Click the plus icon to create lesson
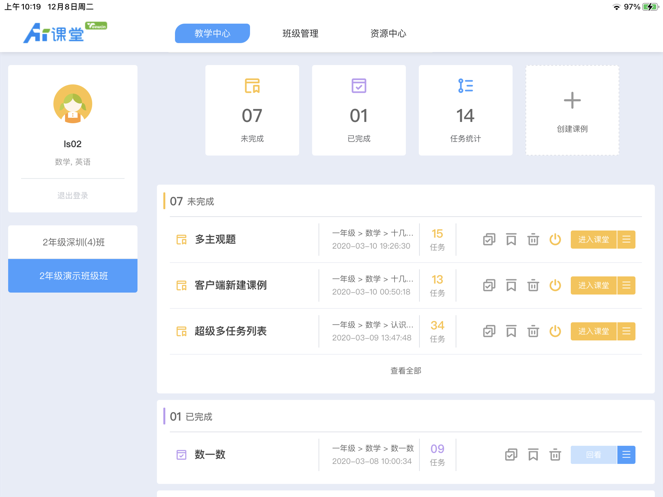663x497 pixels. pyautogui.click(x=572, y=101)
